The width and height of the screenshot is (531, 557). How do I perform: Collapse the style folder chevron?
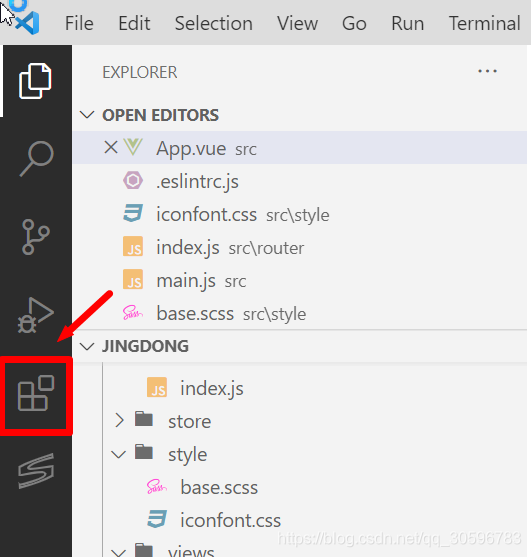click(118, 454)
